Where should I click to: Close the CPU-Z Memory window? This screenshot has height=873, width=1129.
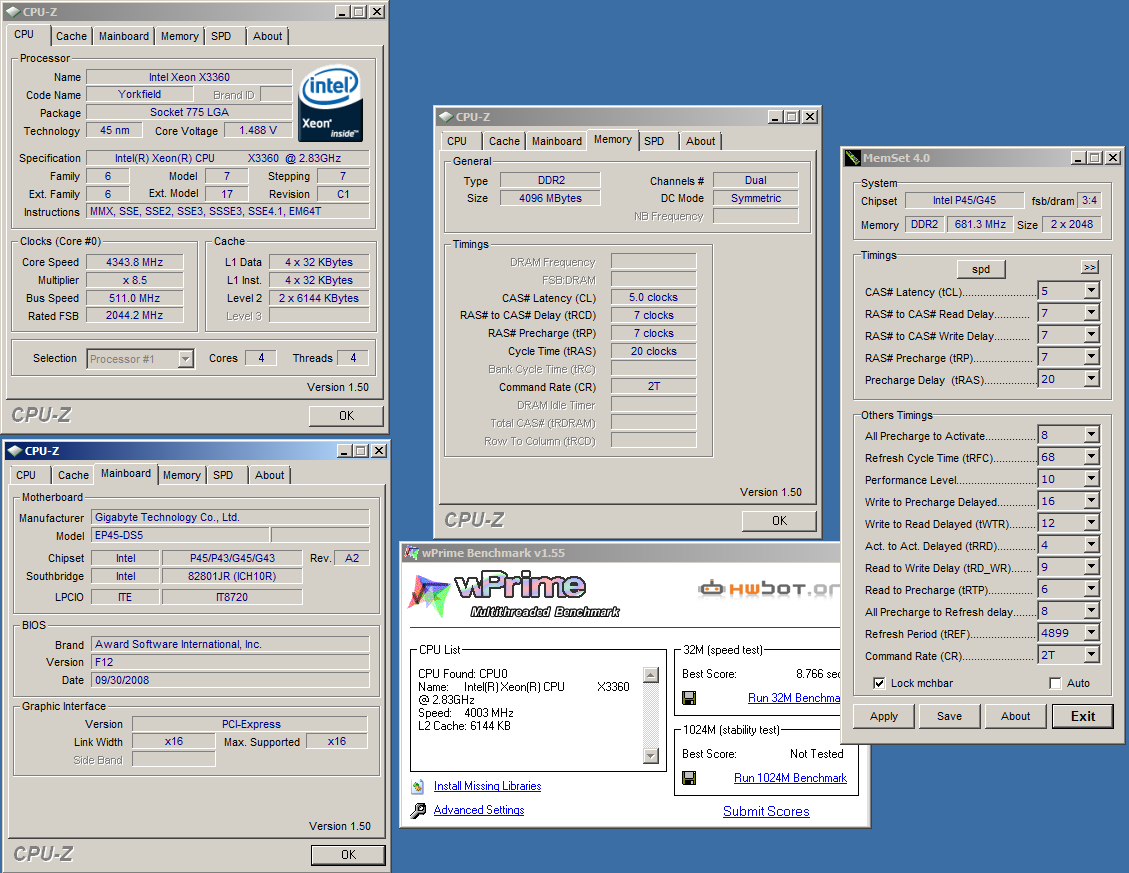(x=810, y=117)
